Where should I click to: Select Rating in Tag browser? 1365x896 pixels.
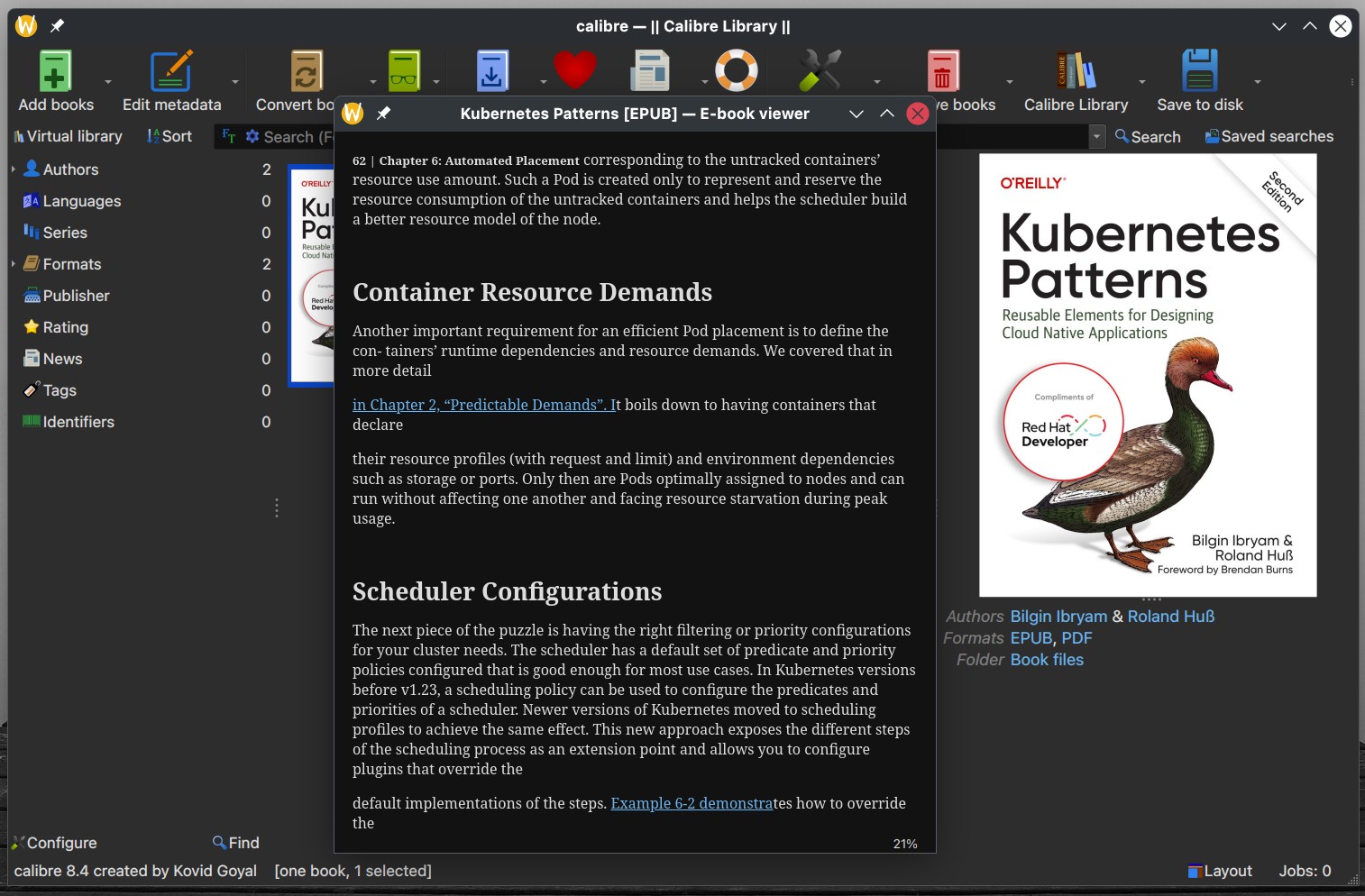pyautogui.click(x=65, y=327)
